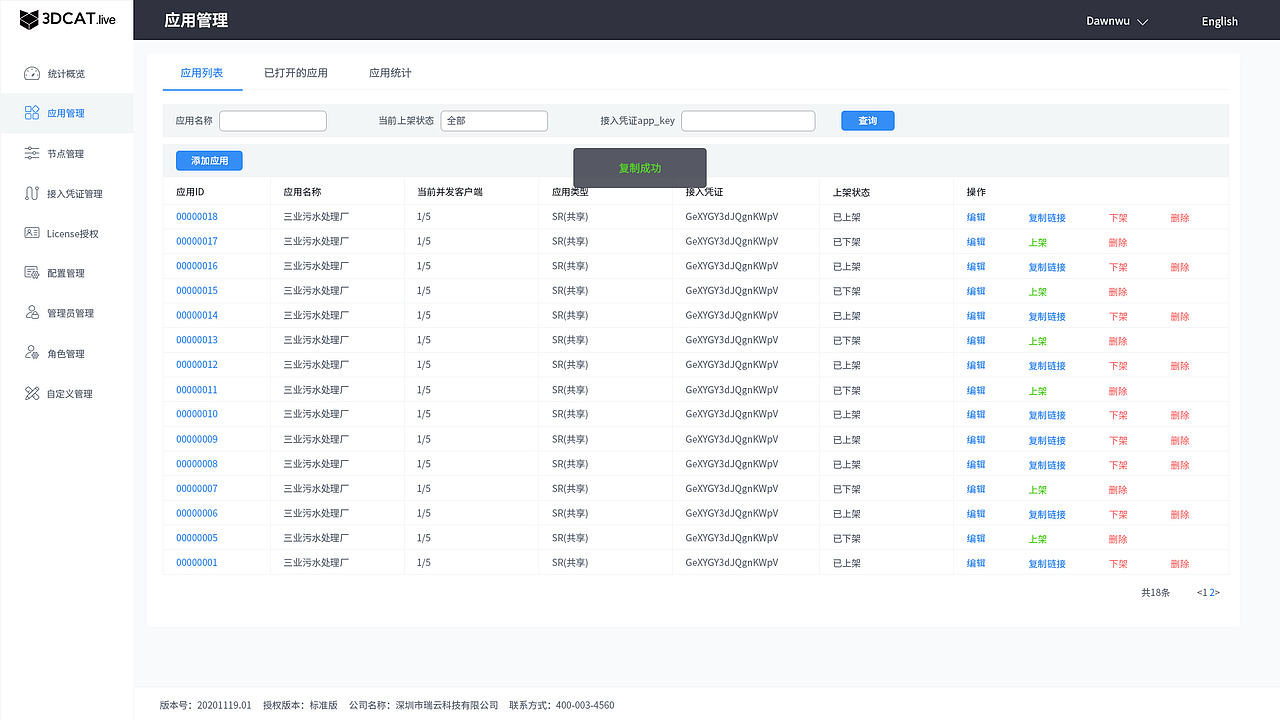
Task: Click 删除 for app 00000001
Action: 1180,564
